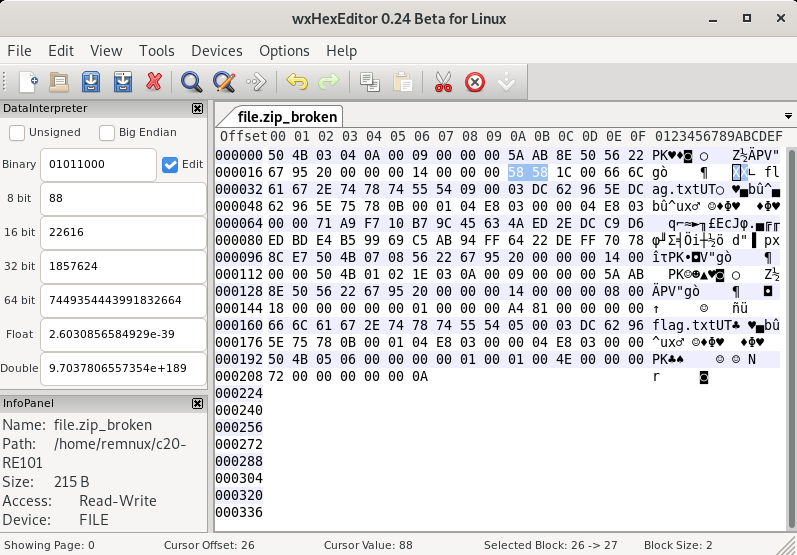Screen dimensions: 797x555
Task: Click the Go To offset arrow icon
Action: tap(256, 82)
